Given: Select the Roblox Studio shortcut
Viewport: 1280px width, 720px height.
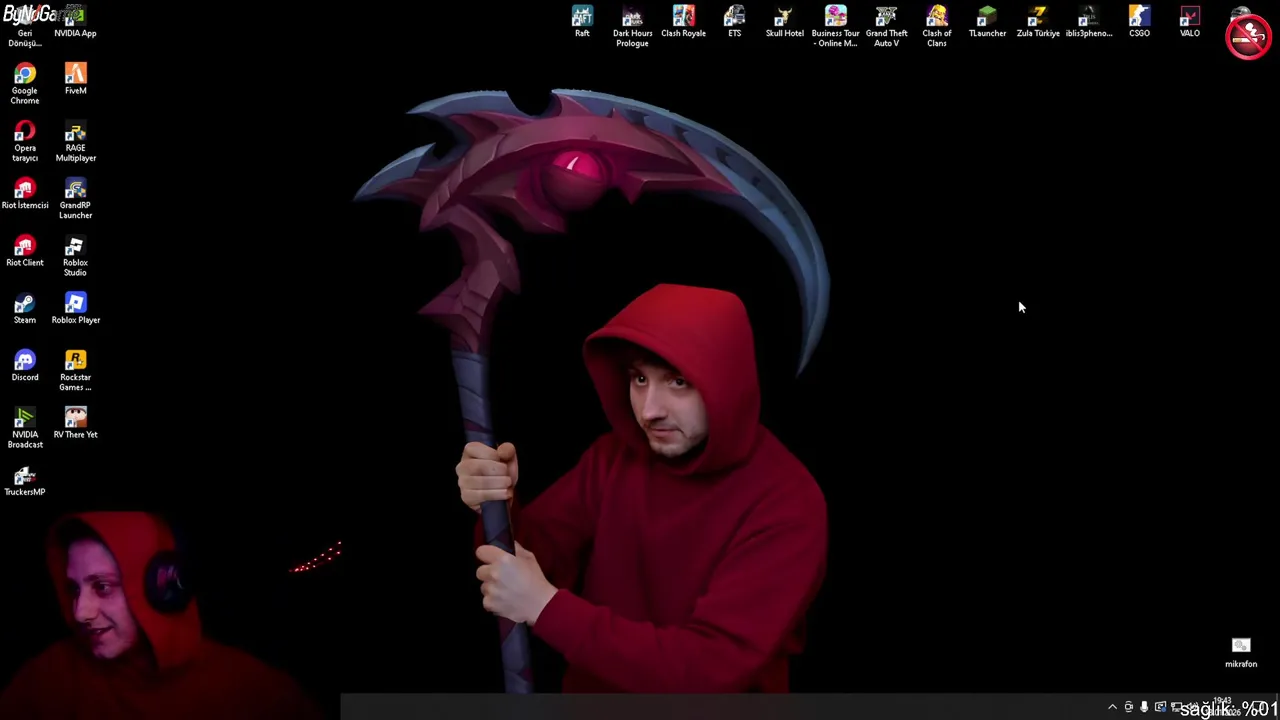Looking at the screenshot, I should 75,255.
